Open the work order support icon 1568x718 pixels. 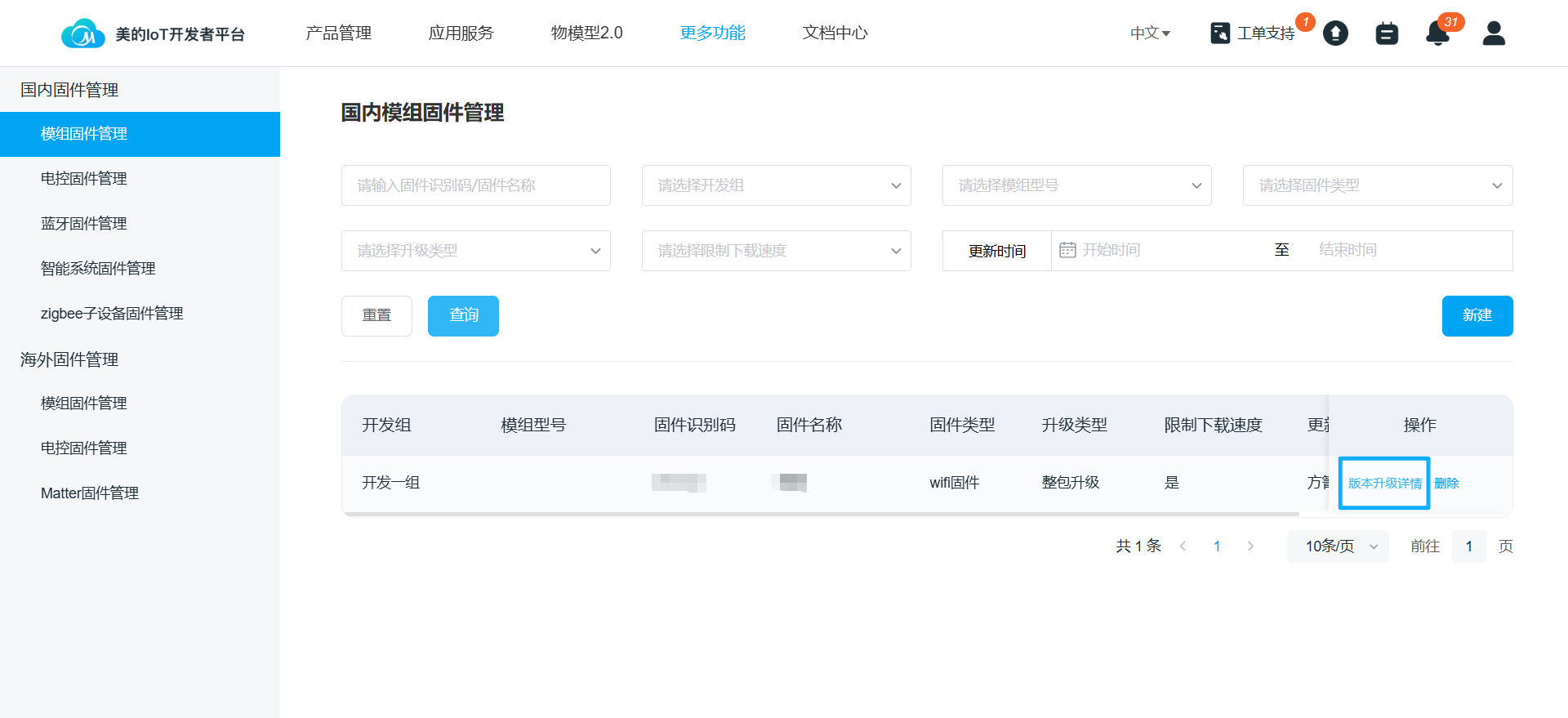pyautogui.click(x=1220, y=33)
